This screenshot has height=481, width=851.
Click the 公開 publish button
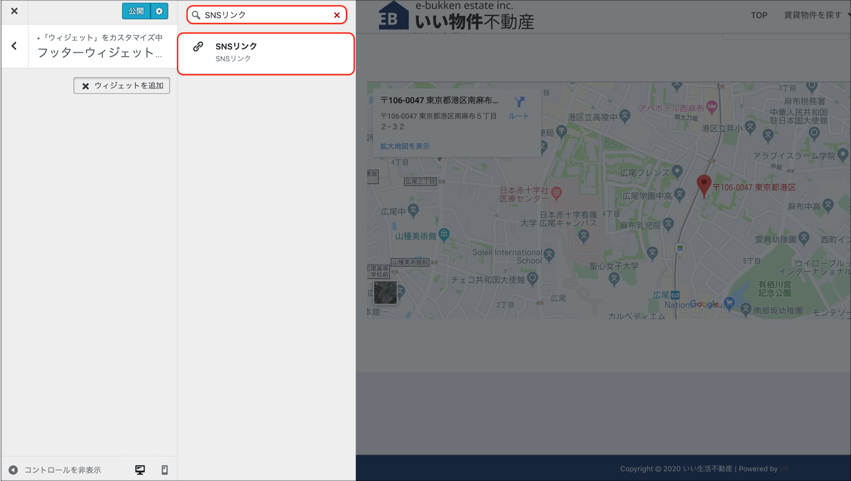point(136,11)
